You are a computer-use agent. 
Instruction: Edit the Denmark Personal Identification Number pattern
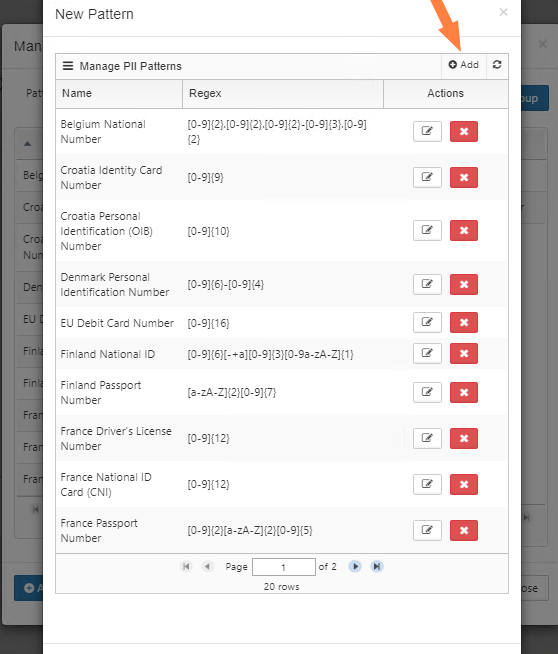[x=427, y=284]
